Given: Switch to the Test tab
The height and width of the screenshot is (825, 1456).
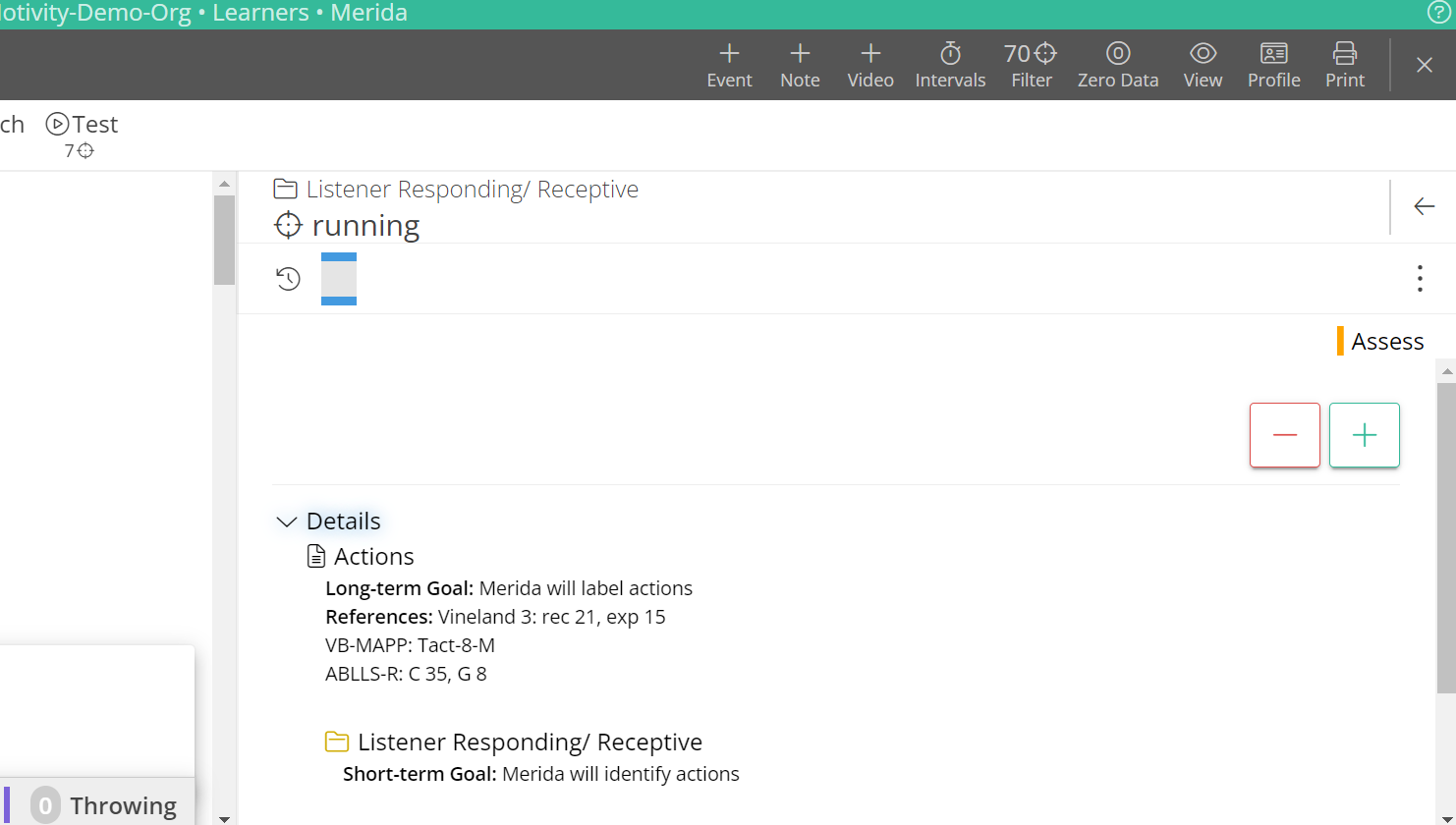Looking at the screenshot, I should tap(82, 124).
